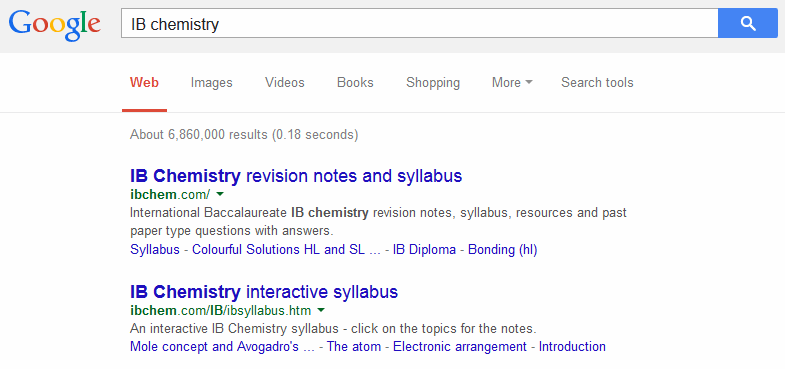785x369 pixels.
Task: Expand the arrow beside ibchem.com/IB/ibsyllabus.htm
Action: tap(321, 310)
